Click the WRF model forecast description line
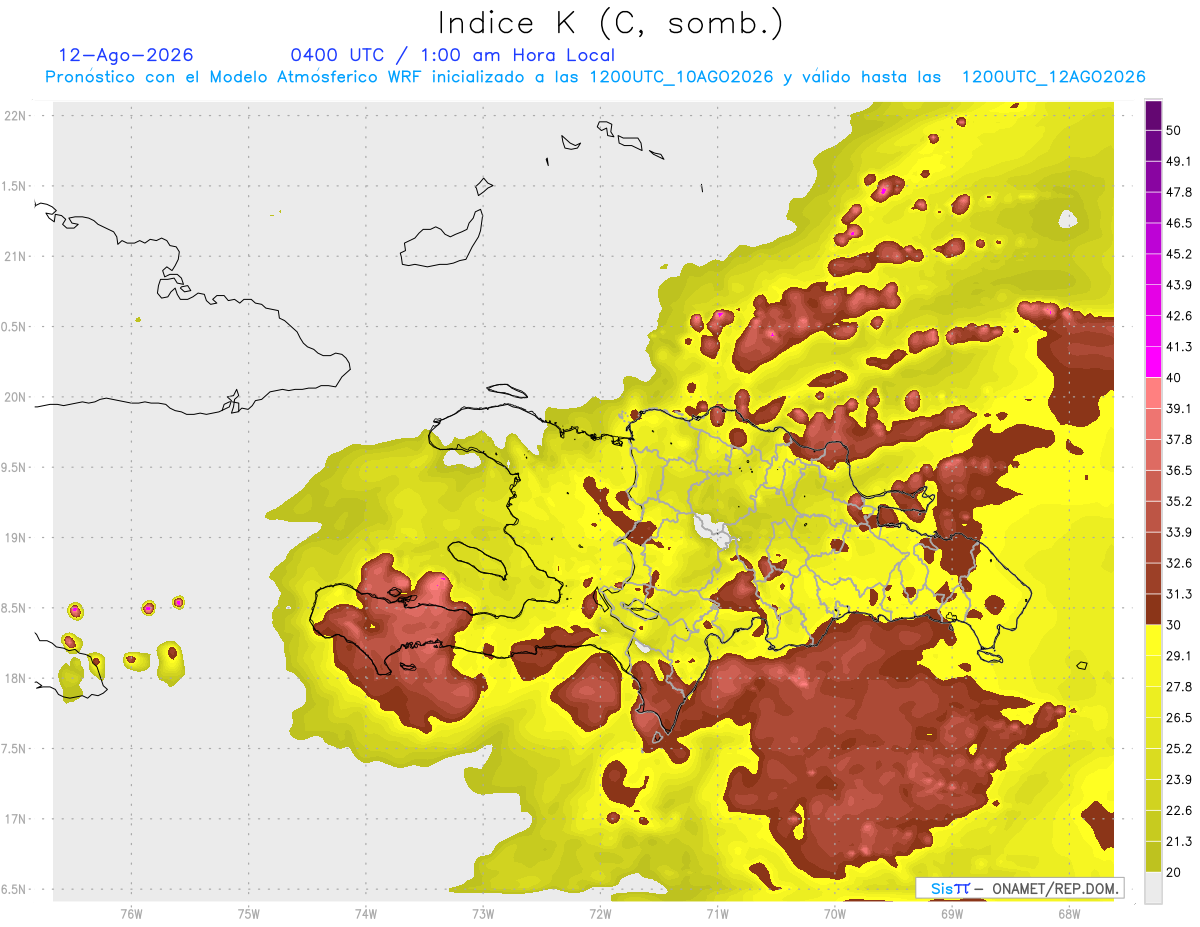 click(x=595, y=77)
